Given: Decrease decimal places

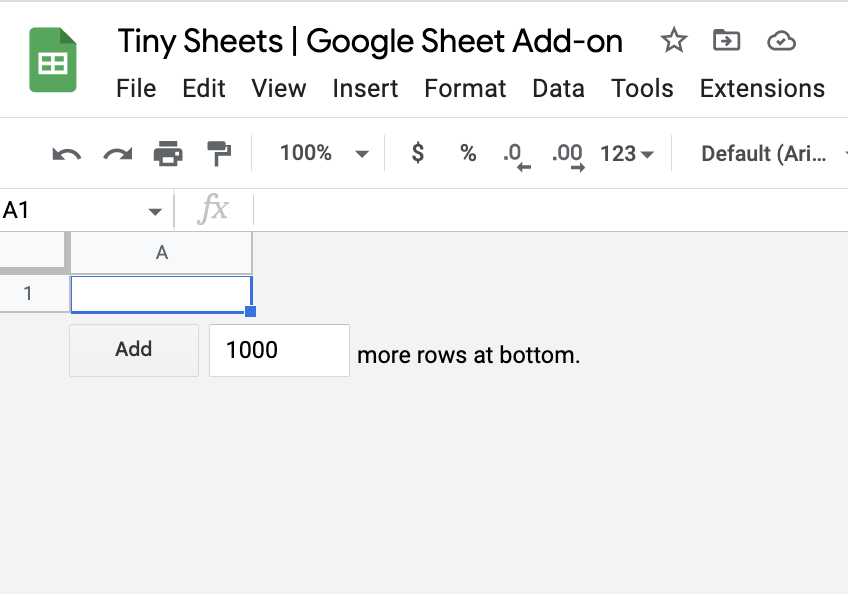Looking at the screenshot, I should [516, 156].
